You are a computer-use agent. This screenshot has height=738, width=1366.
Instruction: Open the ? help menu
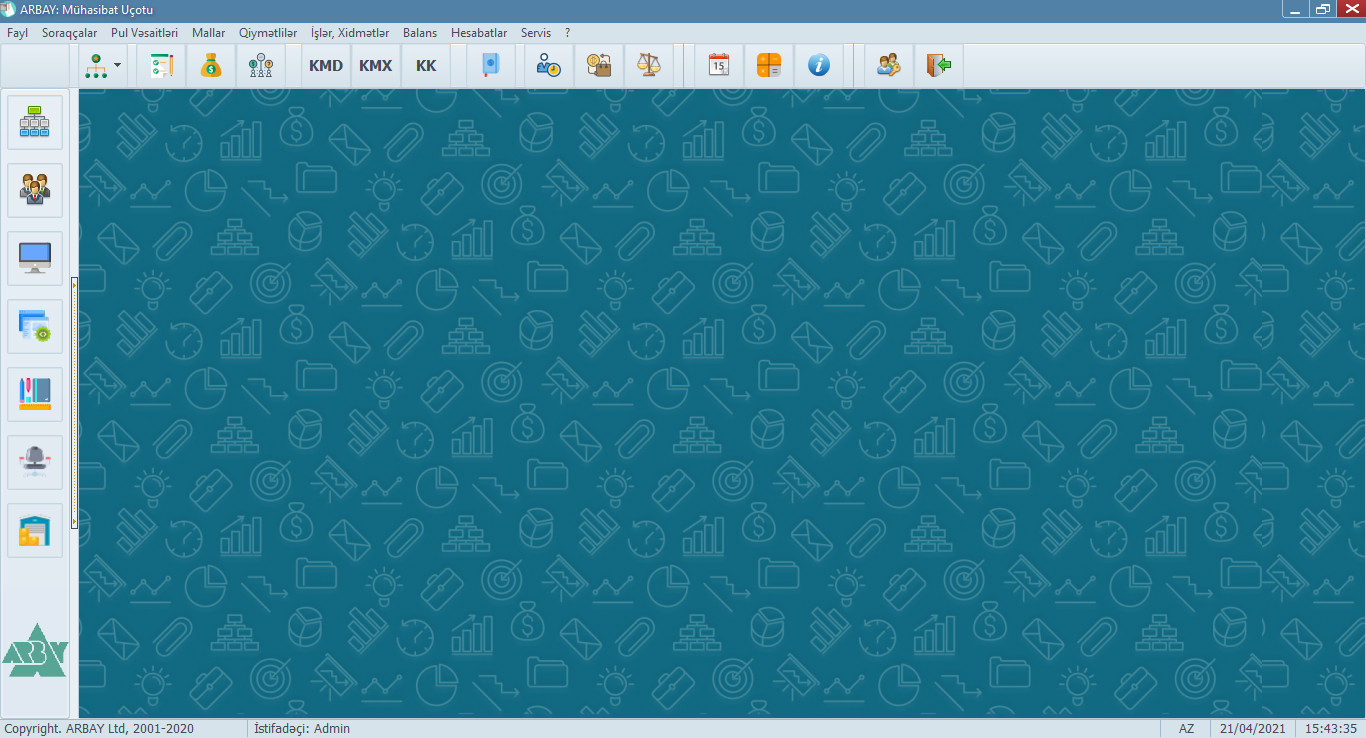pyautogui.click(x=567, y=33)
